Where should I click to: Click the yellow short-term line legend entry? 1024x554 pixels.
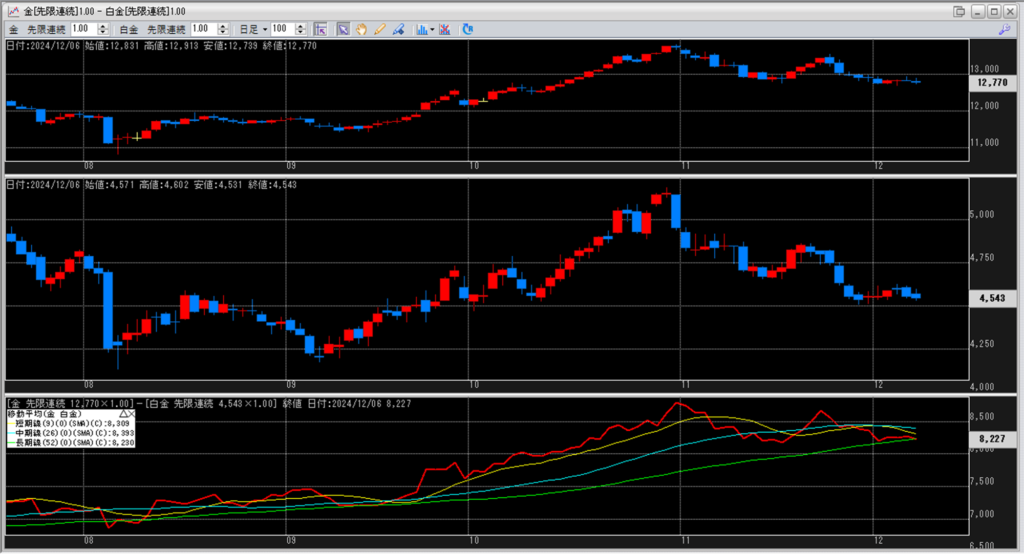(x=70, y=423)
